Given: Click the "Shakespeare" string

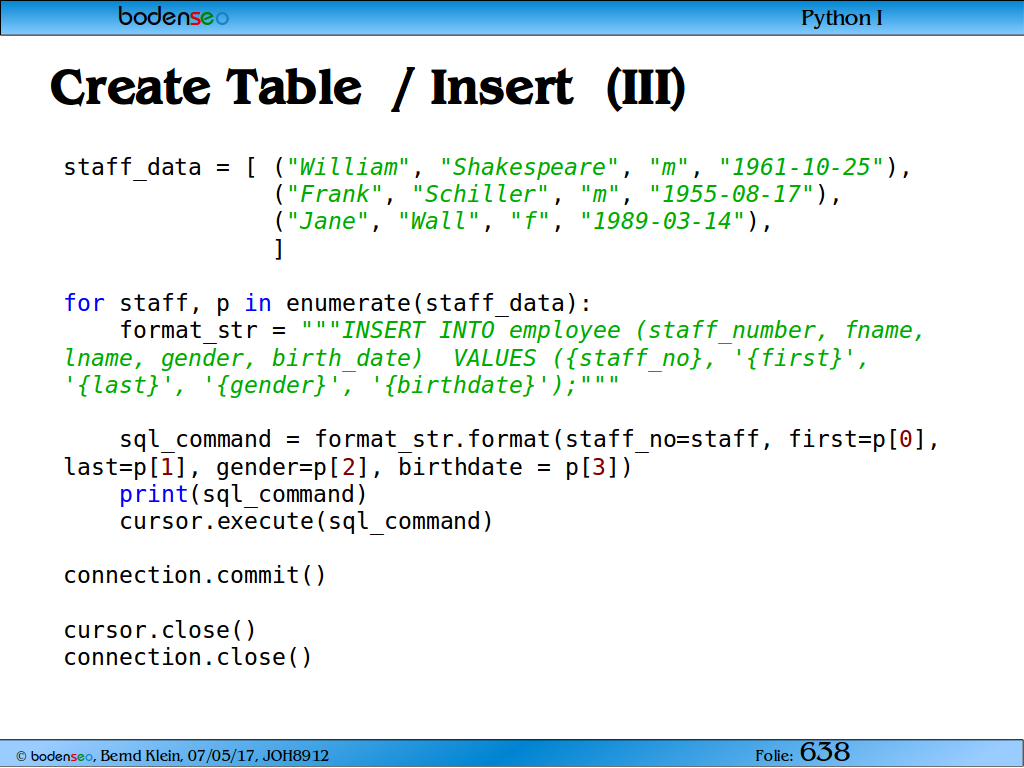Looking at the screenshot, I should (528, 167).
